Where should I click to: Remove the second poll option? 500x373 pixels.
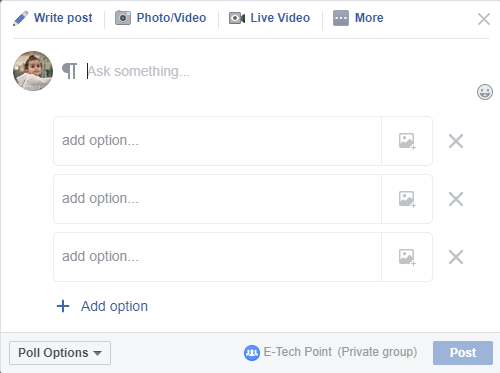click(x=456, y=199)
